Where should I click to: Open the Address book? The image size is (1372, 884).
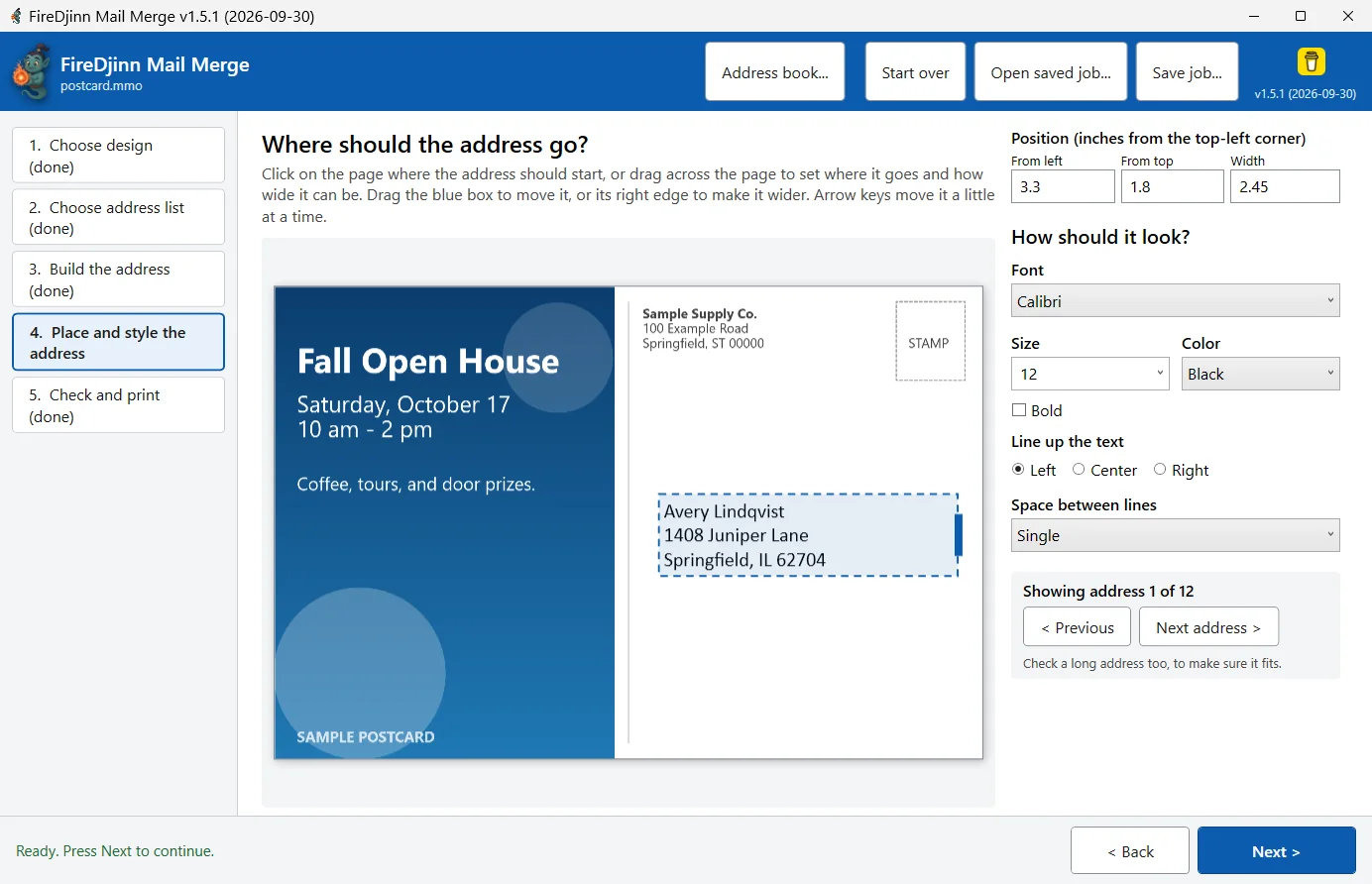775,72
